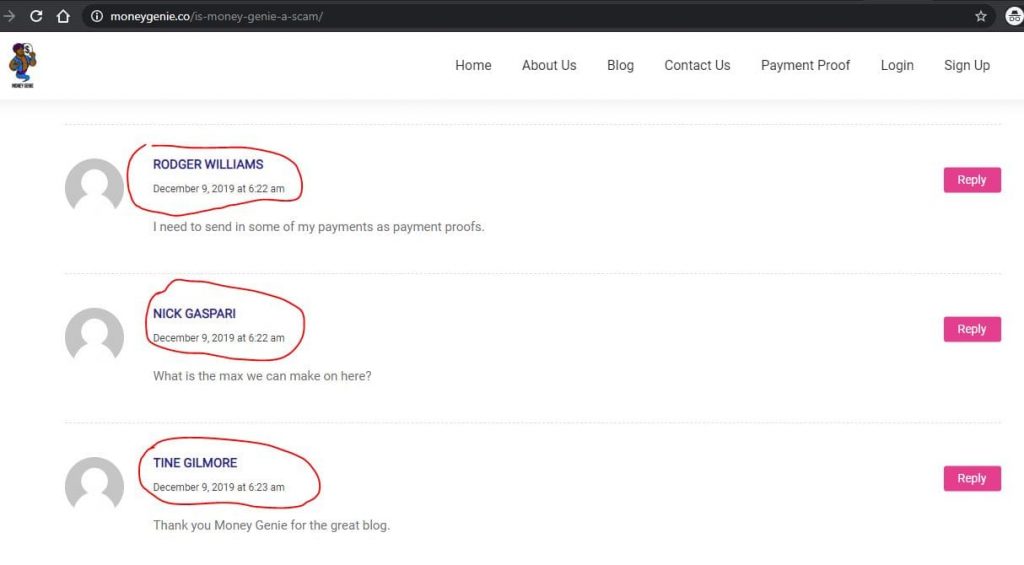Image resolution: width=1024 pixels, height=565 pixels.
Task: Open the Blog menu item
Action: (620, 65)
